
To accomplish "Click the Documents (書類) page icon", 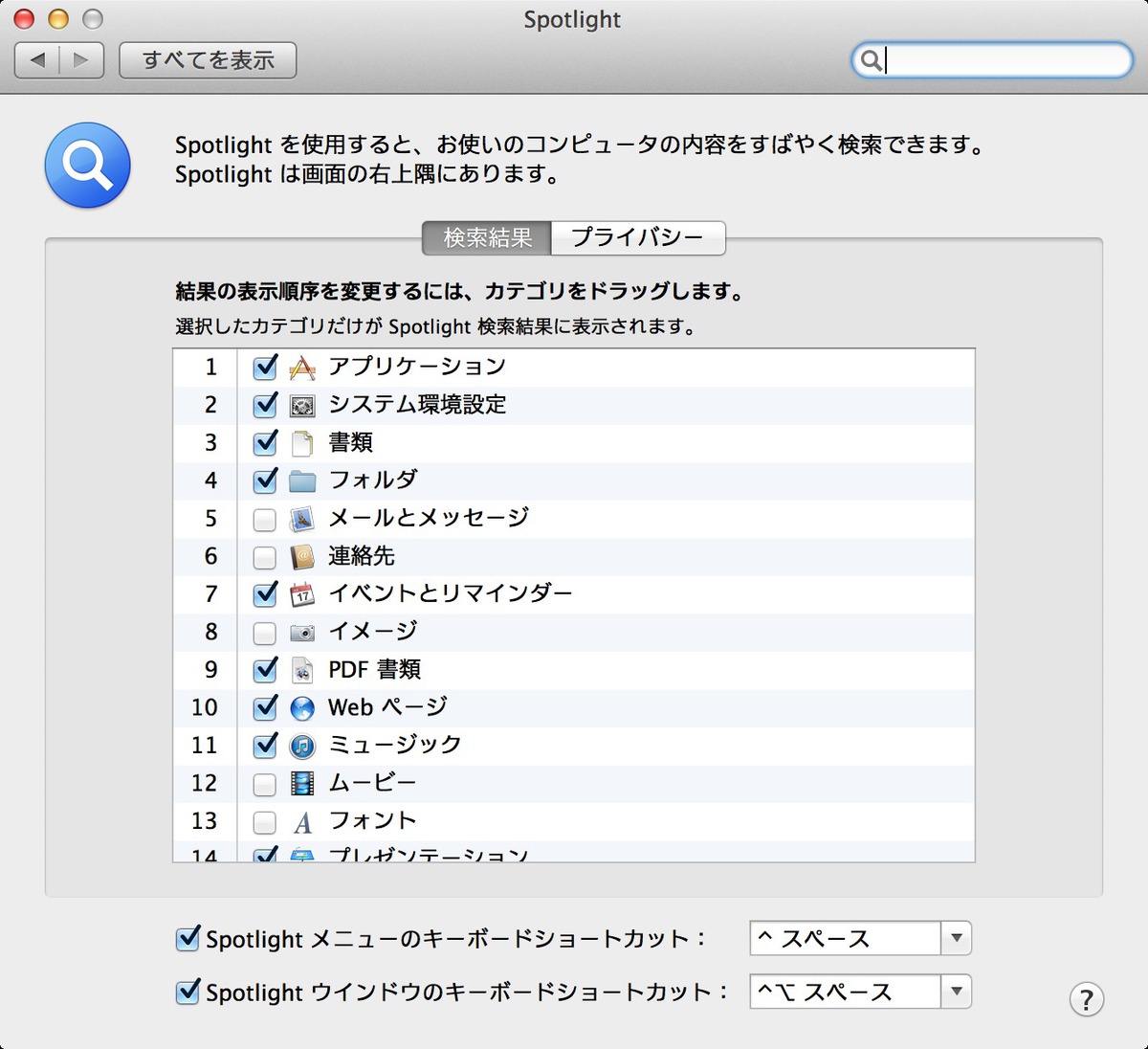I will 302,443.
